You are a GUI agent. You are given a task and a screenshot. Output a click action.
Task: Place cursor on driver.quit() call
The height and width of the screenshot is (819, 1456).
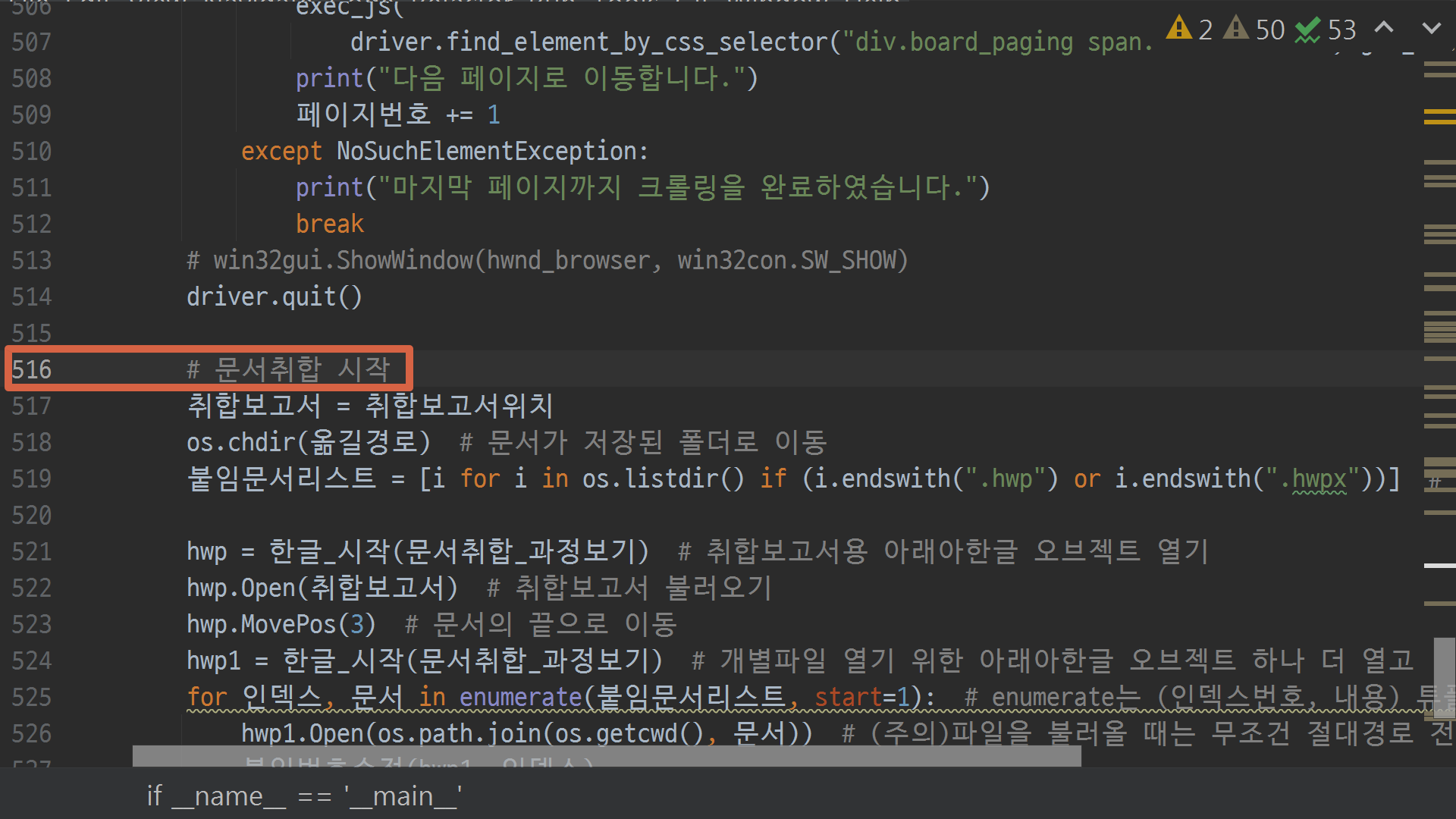(275, 297)
